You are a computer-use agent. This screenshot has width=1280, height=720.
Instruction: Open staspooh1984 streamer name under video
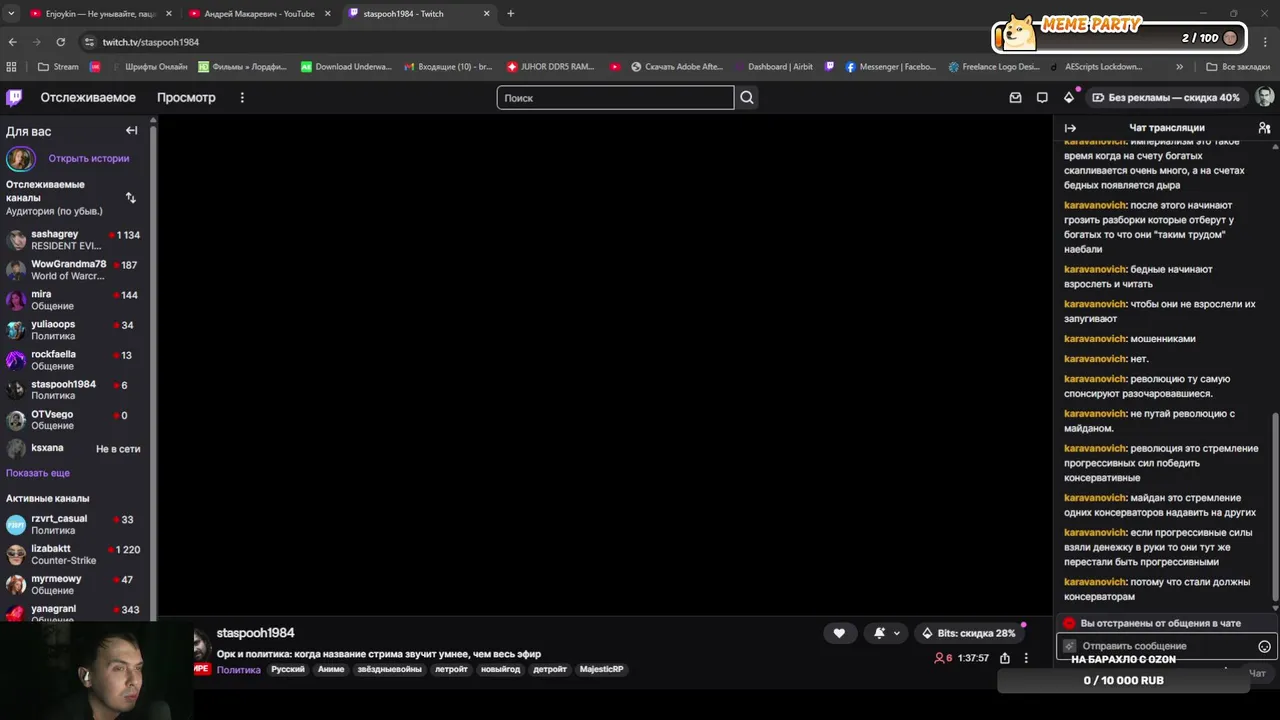point(255,633)
